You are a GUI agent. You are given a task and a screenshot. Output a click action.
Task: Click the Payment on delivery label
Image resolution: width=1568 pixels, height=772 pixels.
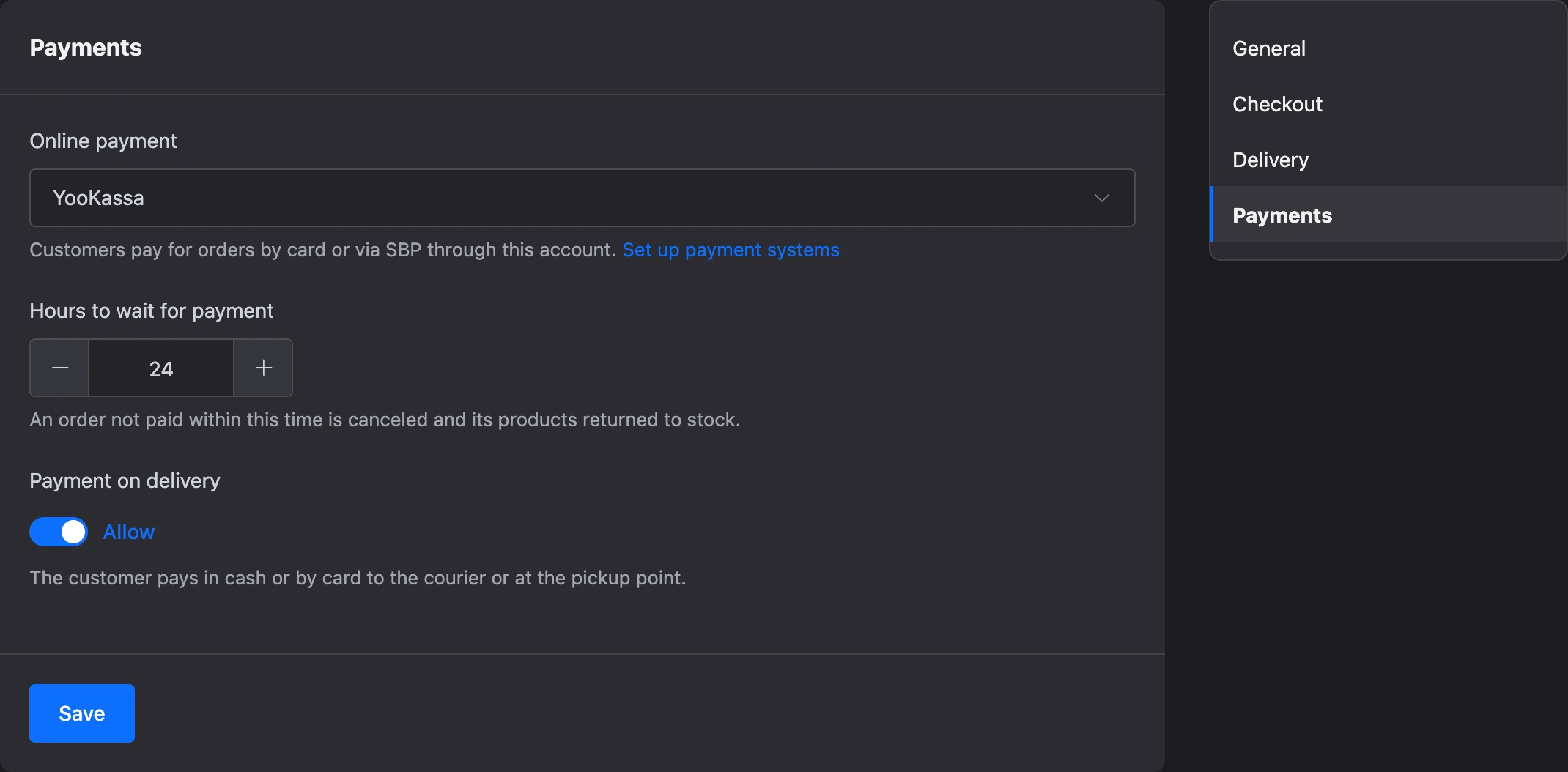click(125, 480)
